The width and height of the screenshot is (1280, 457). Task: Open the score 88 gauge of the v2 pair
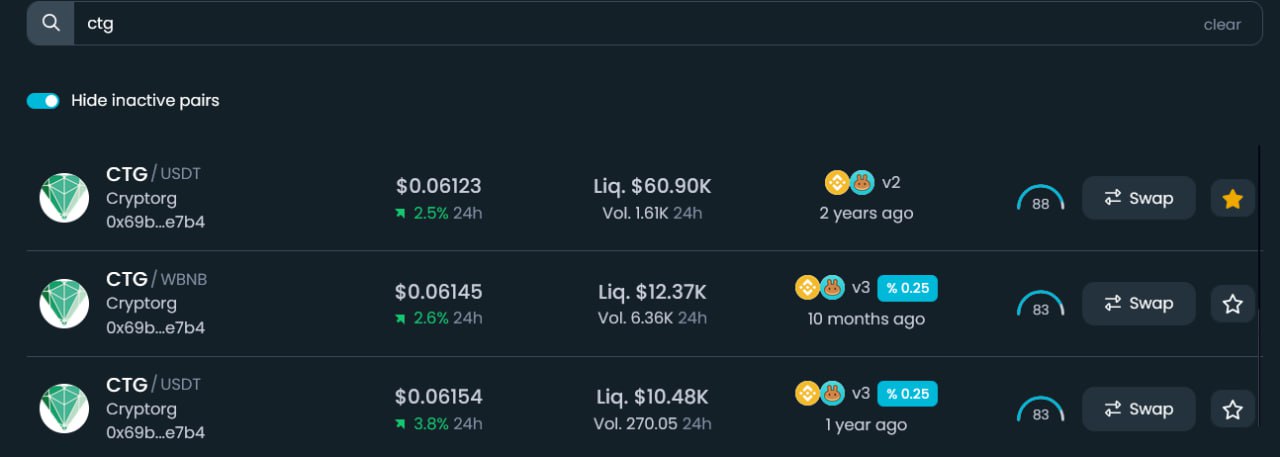click(x=1040, y=200)
